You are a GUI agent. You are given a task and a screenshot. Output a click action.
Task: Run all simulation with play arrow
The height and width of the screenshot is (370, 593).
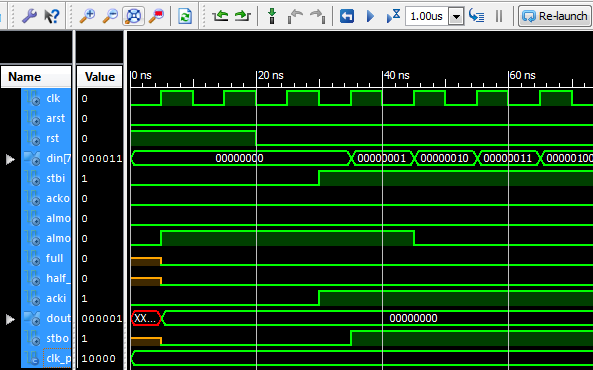370,16
